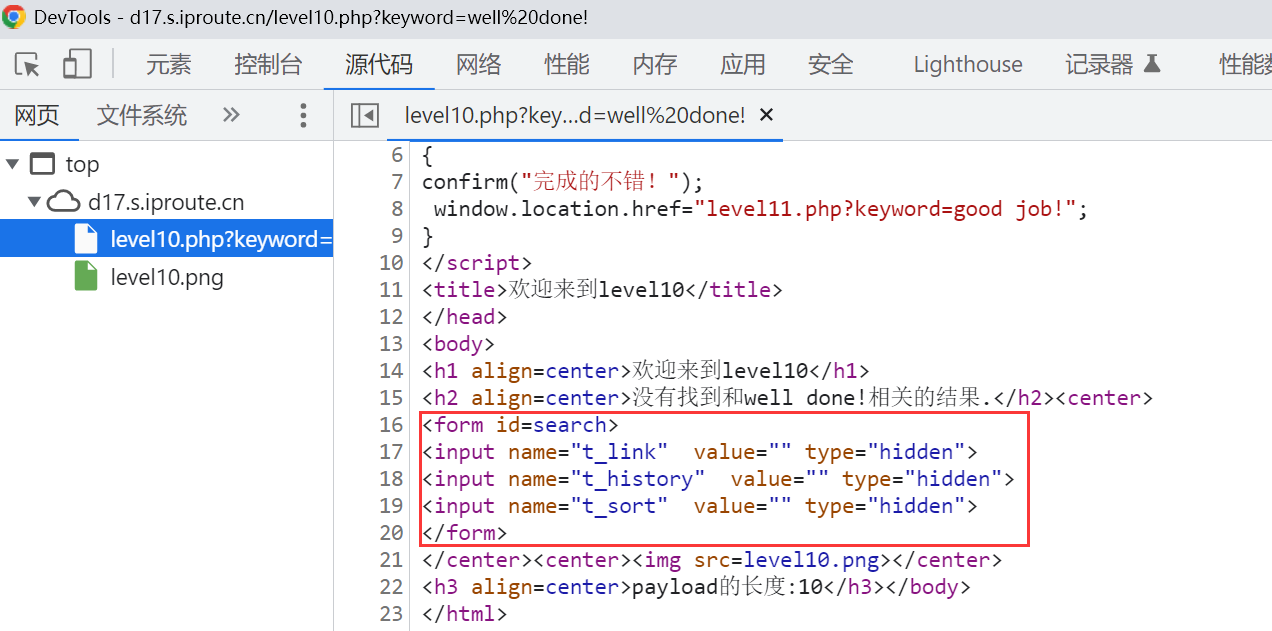Click line number 16 in the gutter
The width and height of the screenshot is (1272, 631).
392,425
